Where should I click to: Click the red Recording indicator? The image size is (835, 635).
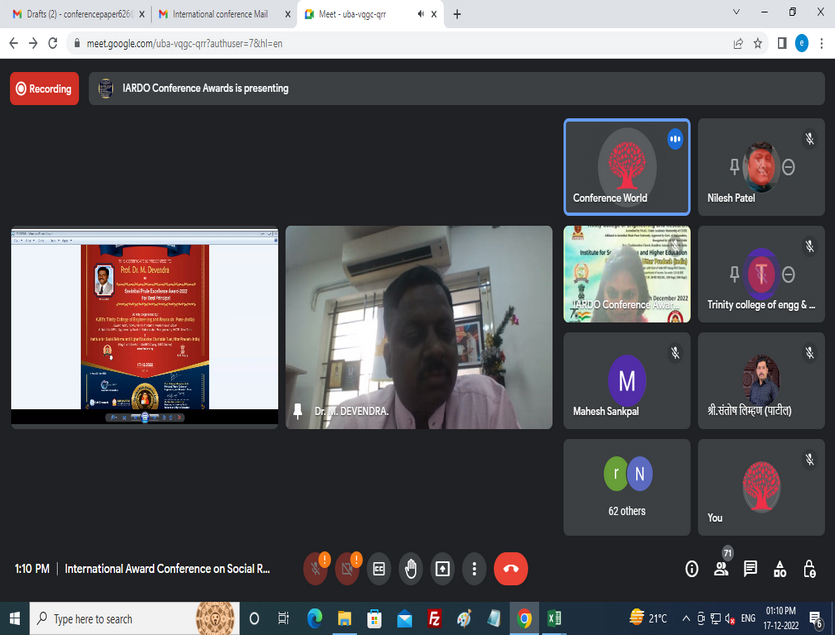tap(44, 88)
